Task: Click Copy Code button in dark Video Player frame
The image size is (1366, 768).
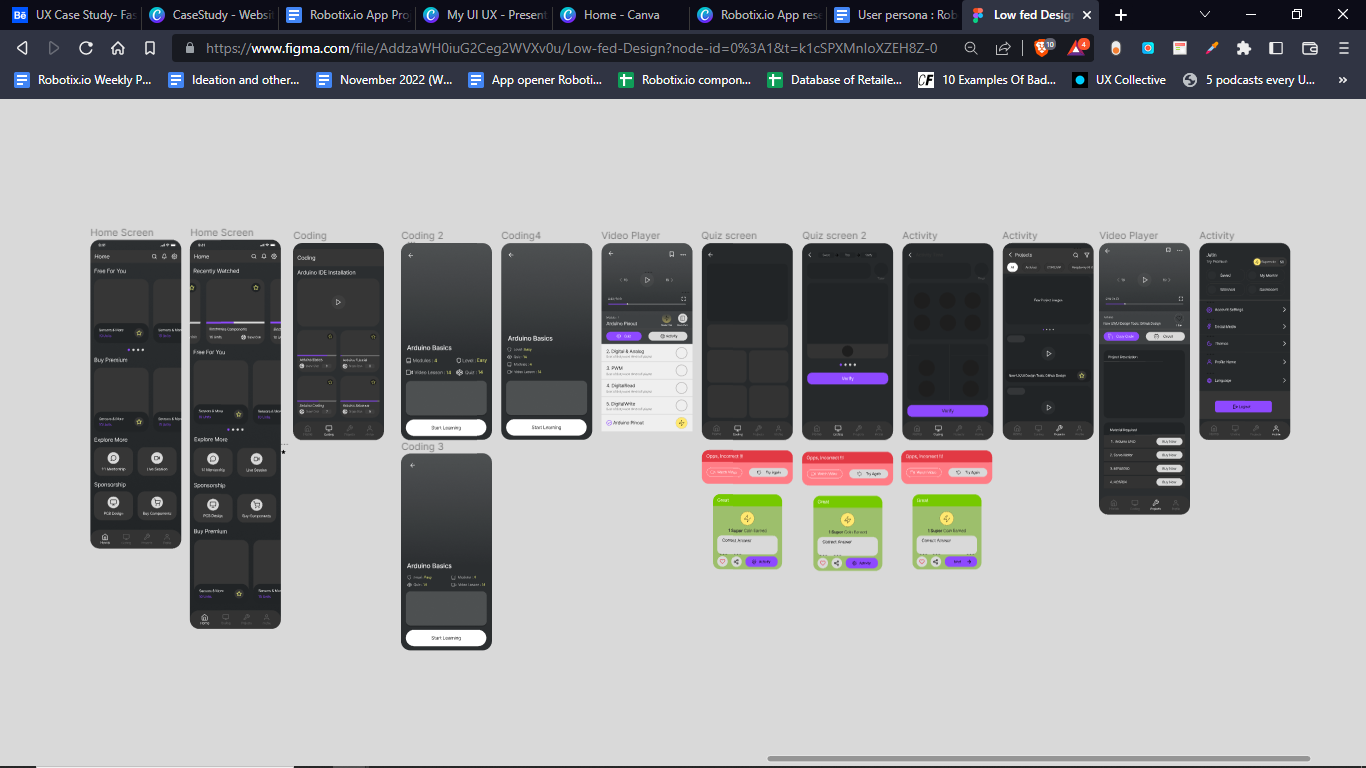Action: 1122,337
